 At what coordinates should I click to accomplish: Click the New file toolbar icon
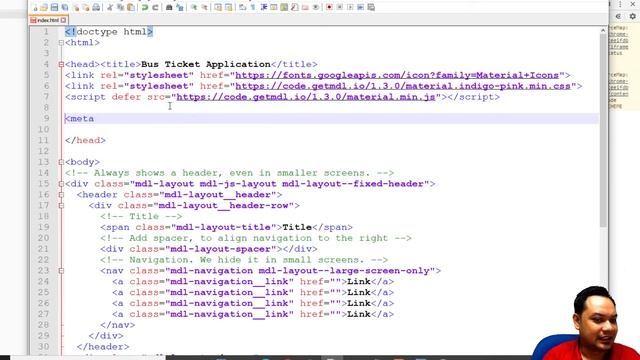(x=35, y=7)
